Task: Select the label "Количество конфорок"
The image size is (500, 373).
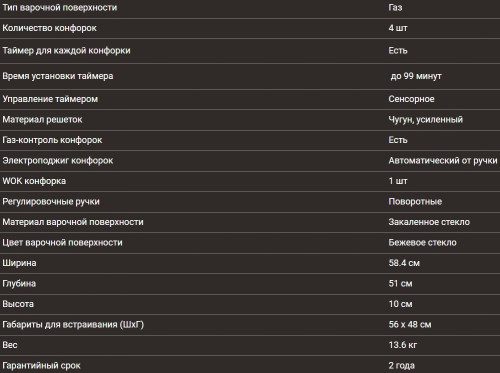Action: 49,28
